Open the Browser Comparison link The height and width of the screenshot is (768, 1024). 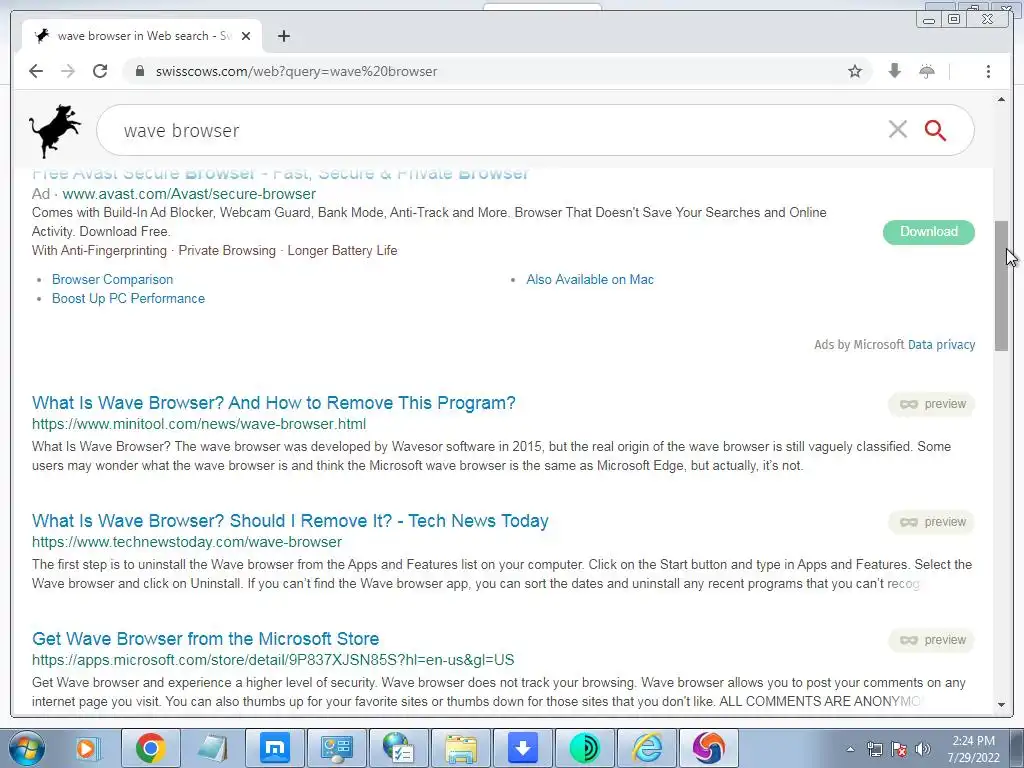pos(112,280)
